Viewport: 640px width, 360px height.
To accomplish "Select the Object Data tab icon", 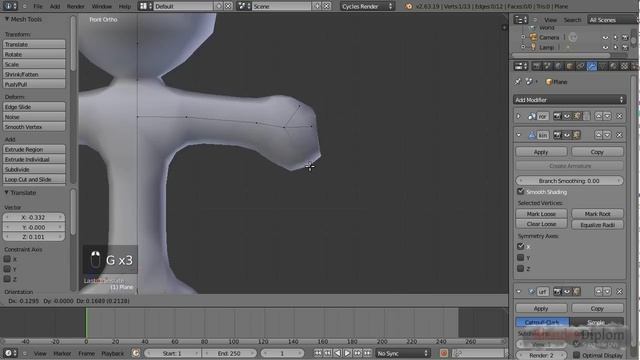I will pos(602,66).
